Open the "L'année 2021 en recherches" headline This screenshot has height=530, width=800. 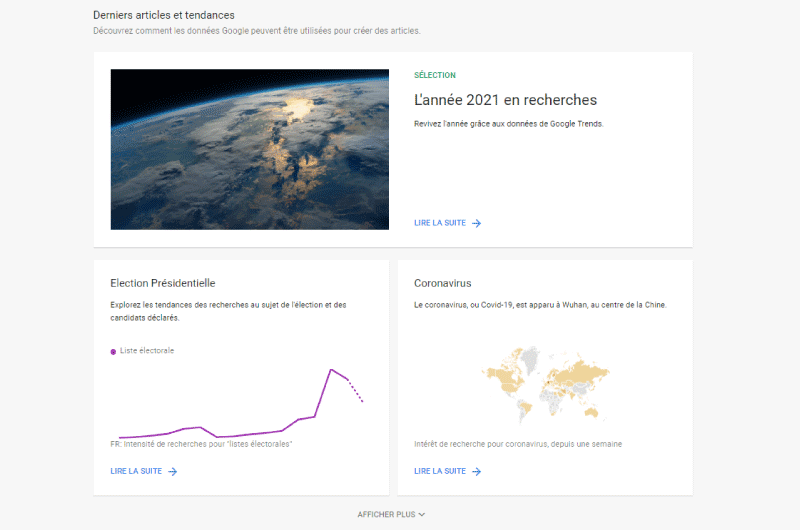505,100
